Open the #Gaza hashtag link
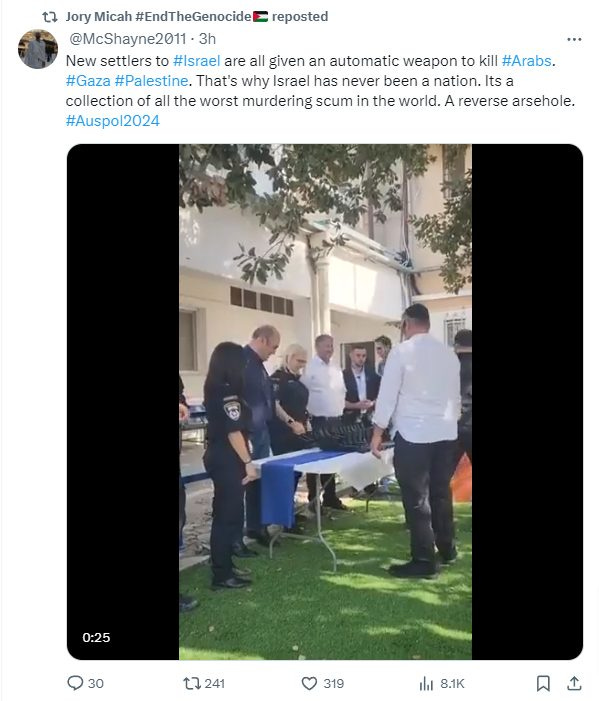Image resolution: width=599 pixels, height=701 pixels. [88, 81]
